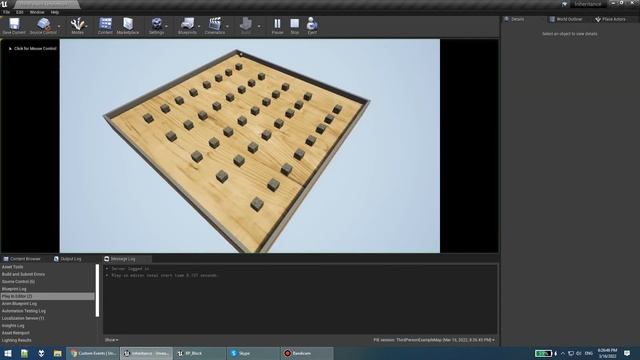
Task: Switch to the Chrome Custom Events window
Action: pyautogui.click(x=93, y=353)
